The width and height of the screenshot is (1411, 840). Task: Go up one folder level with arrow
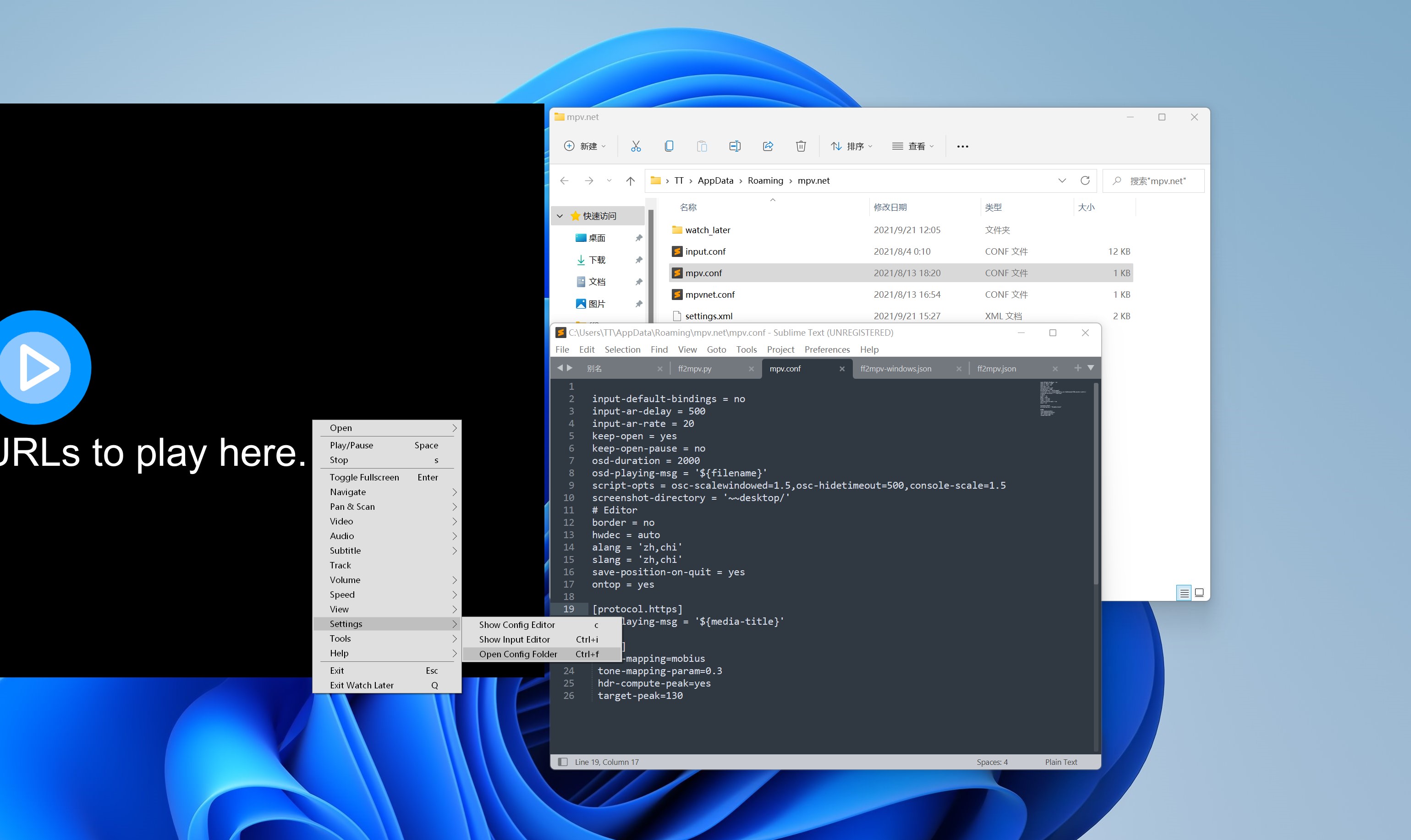pyautogui.click(x=630, y=181)
